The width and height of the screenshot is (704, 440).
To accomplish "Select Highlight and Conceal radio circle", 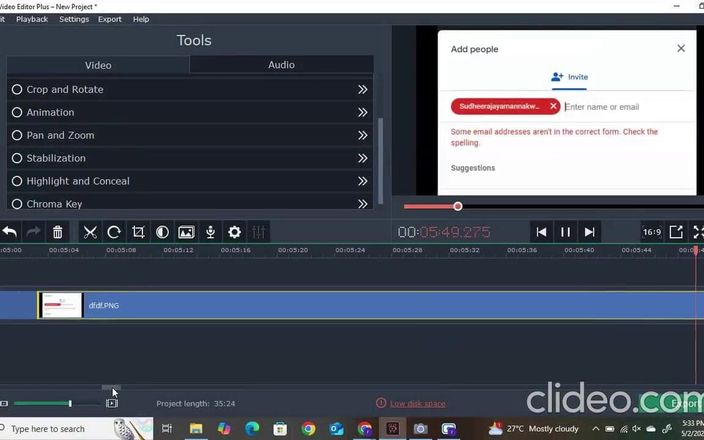I will [17, 181].
